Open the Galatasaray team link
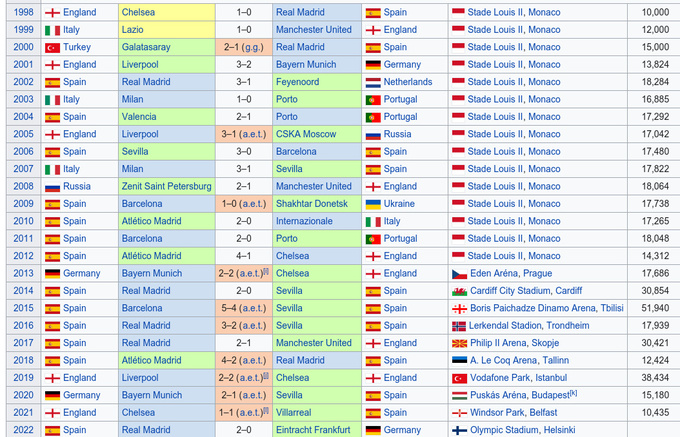Viewport: 680px width, 437px height. click(x=152, y=47)
